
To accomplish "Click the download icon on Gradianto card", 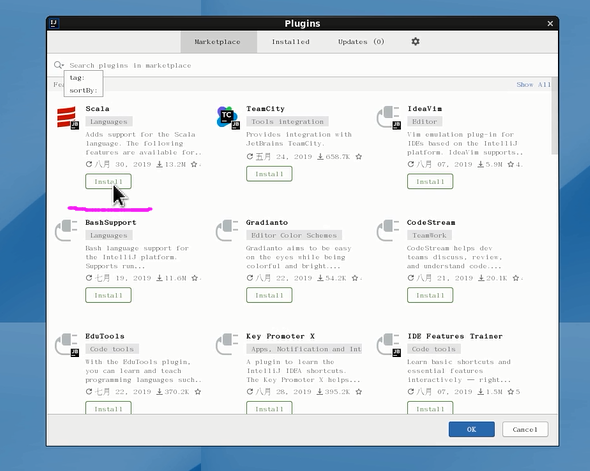I will pos(320,278).
